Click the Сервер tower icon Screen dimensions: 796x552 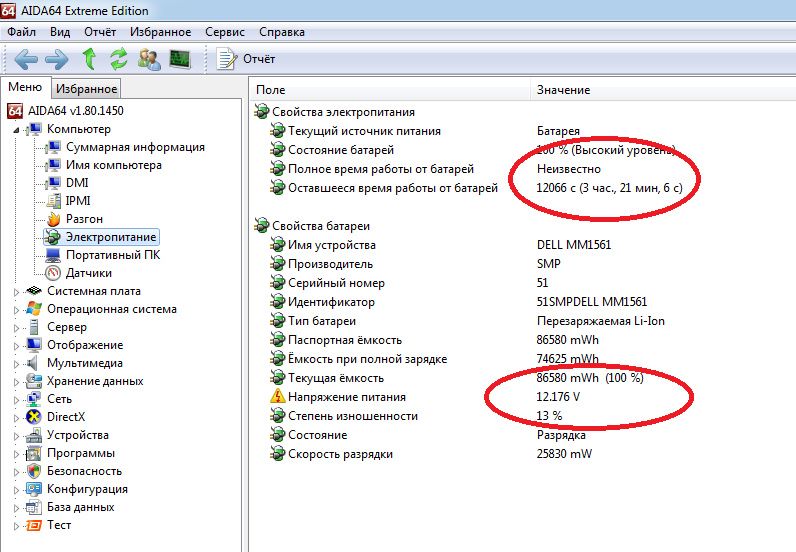[34, 327]
